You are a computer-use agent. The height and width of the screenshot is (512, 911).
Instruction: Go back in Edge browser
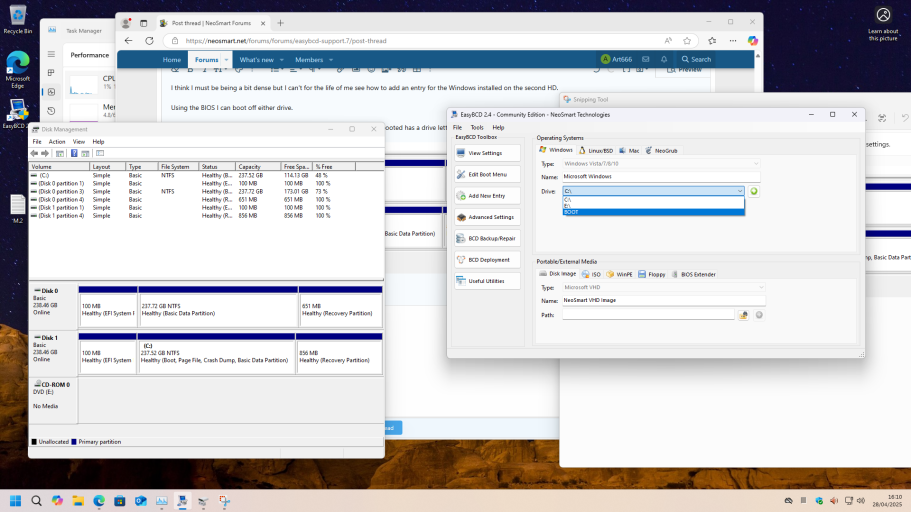tap(128, 41)
